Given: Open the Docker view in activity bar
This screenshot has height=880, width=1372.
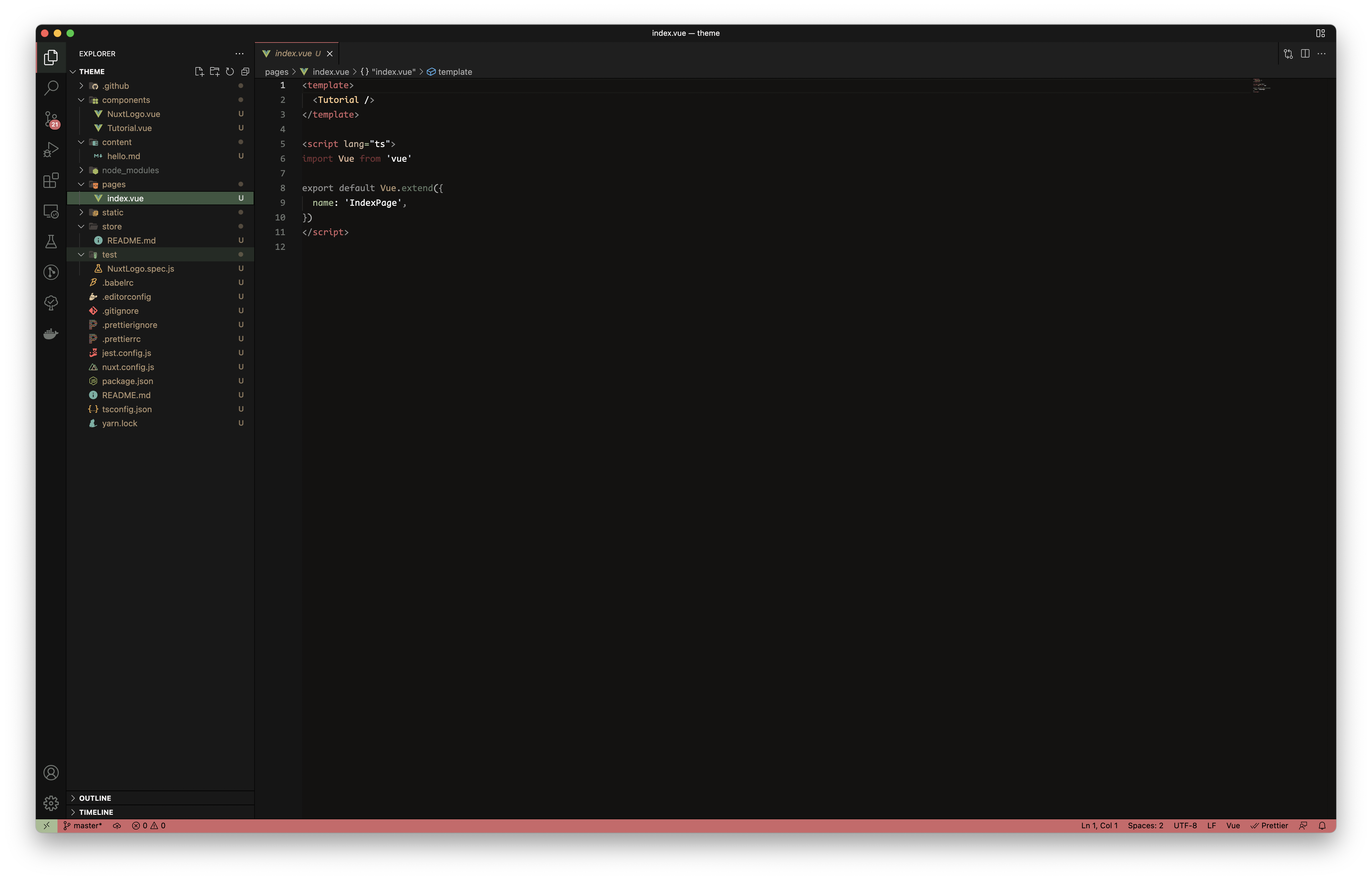Looking at the screenshot, I should [x=51, y=334].
